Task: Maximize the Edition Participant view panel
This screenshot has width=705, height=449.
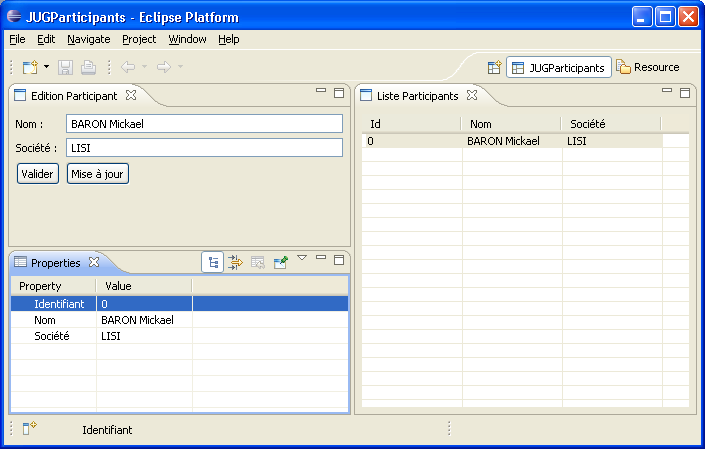Action: (339, 92)
